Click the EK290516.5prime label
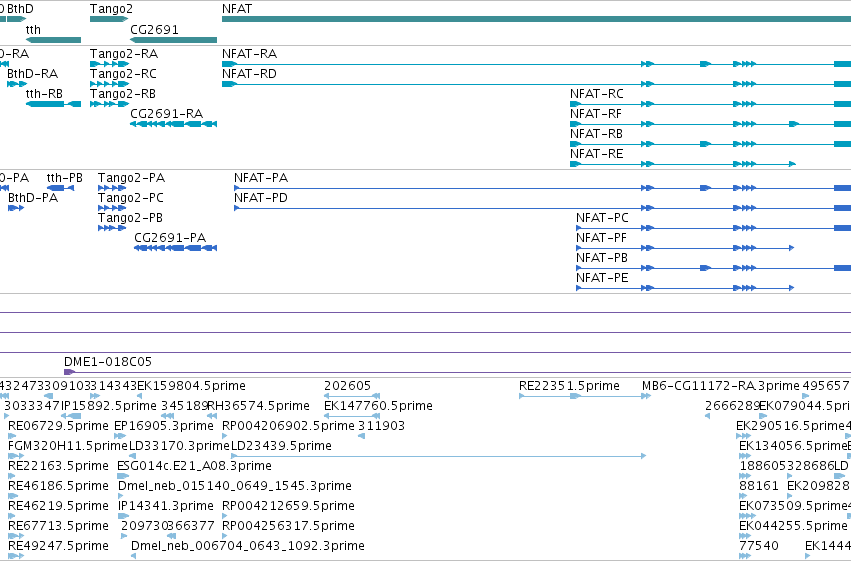The width and height of the screenshot is (851, 561). tap(791, 426)
